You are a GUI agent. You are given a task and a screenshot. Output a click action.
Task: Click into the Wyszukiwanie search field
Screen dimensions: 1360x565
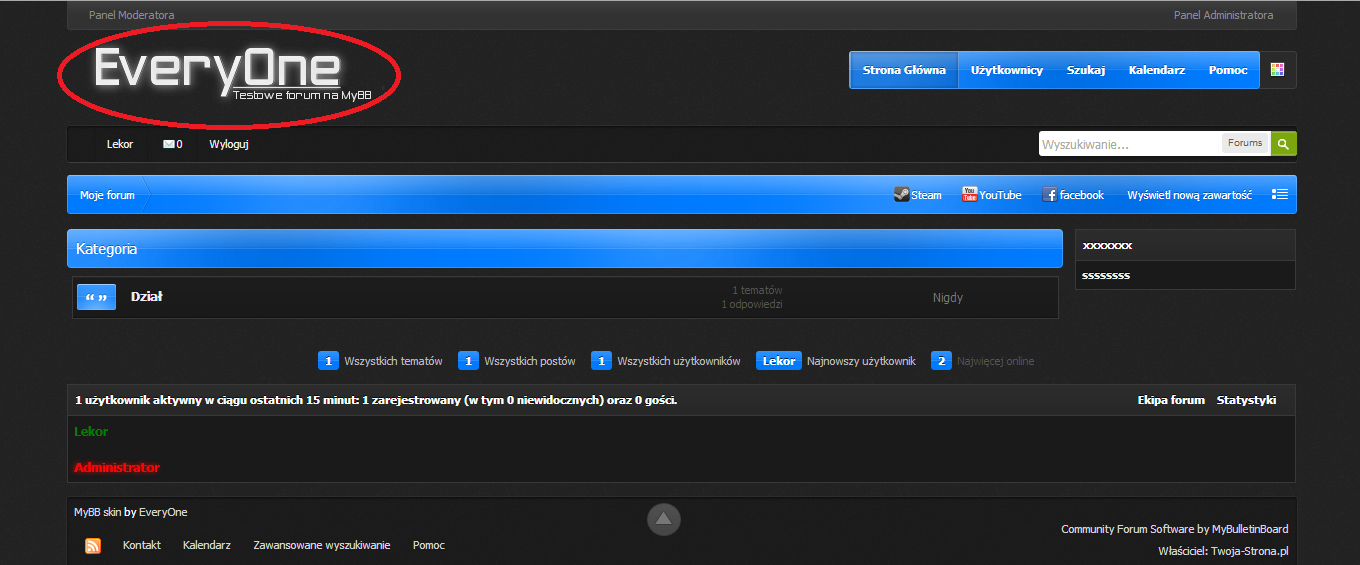[x=1130, y=144]
